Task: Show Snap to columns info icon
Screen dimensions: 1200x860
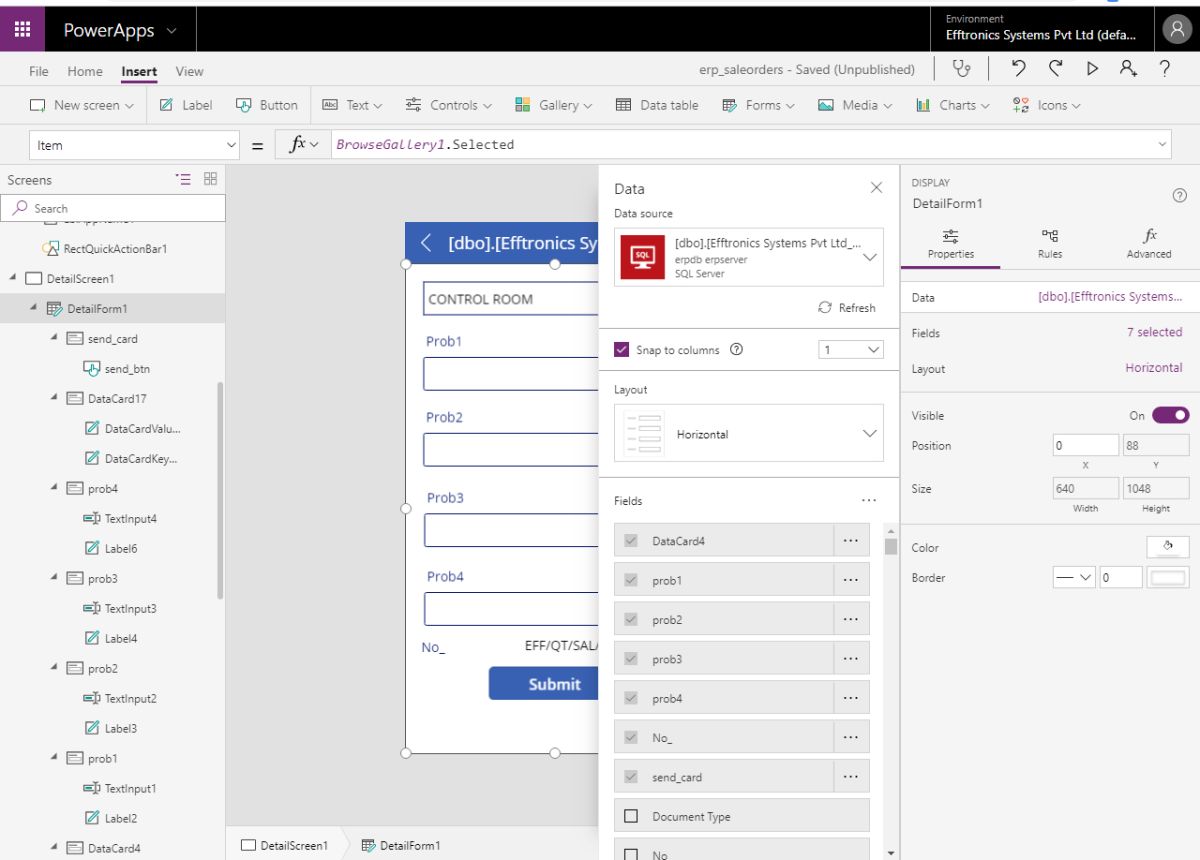Action: (x=737, y=350)
